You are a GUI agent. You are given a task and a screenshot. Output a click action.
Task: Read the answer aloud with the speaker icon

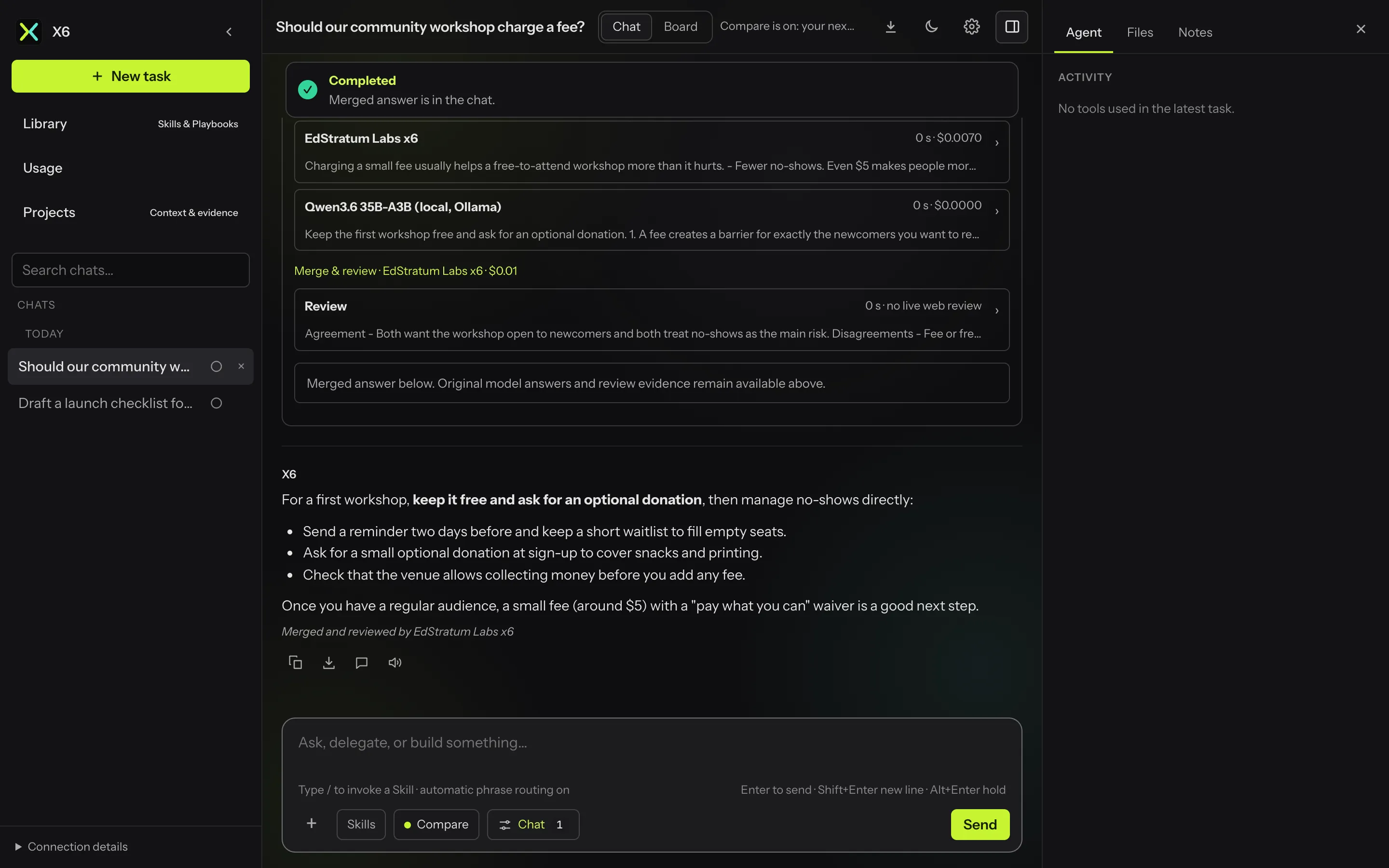395,663
